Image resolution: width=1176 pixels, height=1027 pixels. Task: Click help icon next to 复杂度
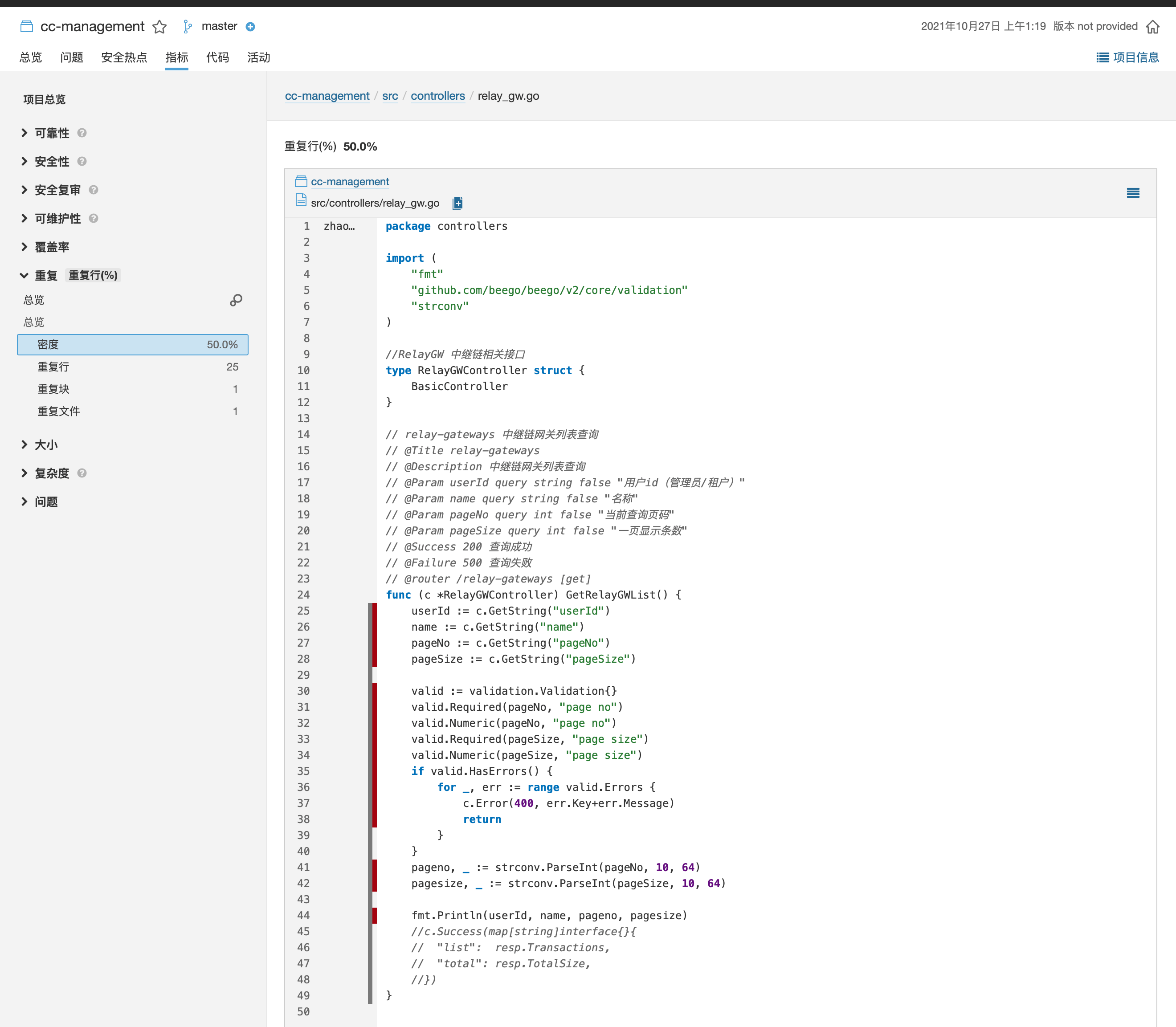click(x=82, y=473)
